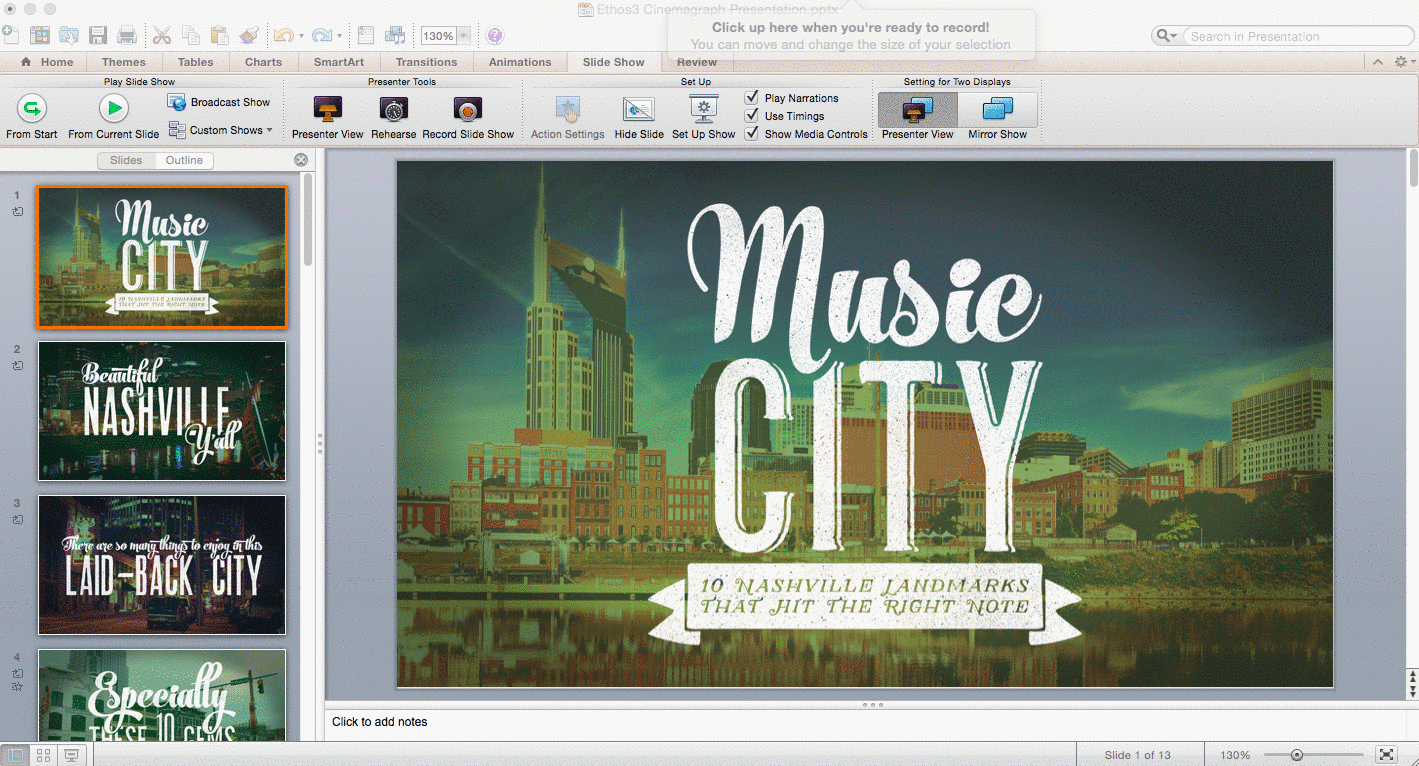
Task: Click next slide arrow on right scrollbar
Action: pos(1412,692)
